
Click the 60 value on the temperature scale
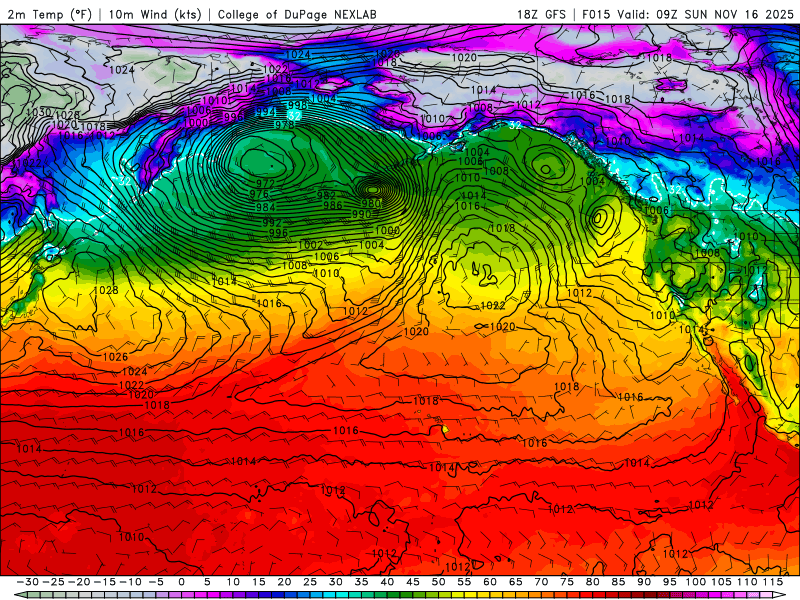[x=490, y=582]
